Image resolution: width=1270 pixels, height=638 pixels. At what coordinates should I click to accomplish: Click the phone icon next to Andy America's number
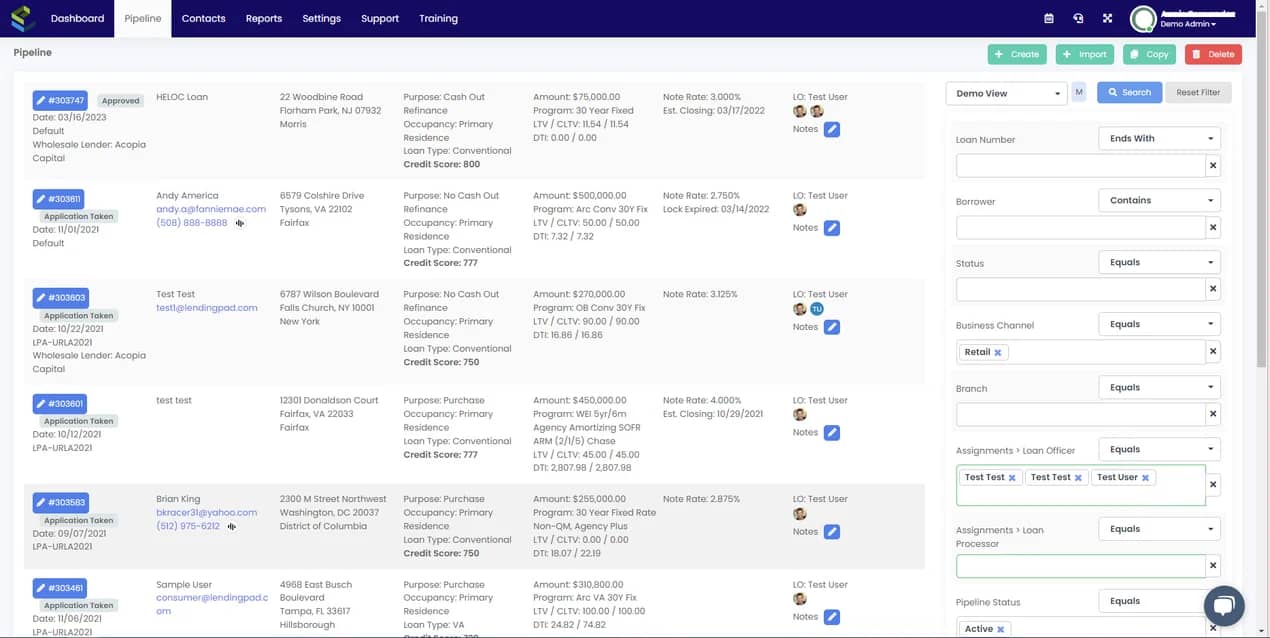click(x=239, y=224)
